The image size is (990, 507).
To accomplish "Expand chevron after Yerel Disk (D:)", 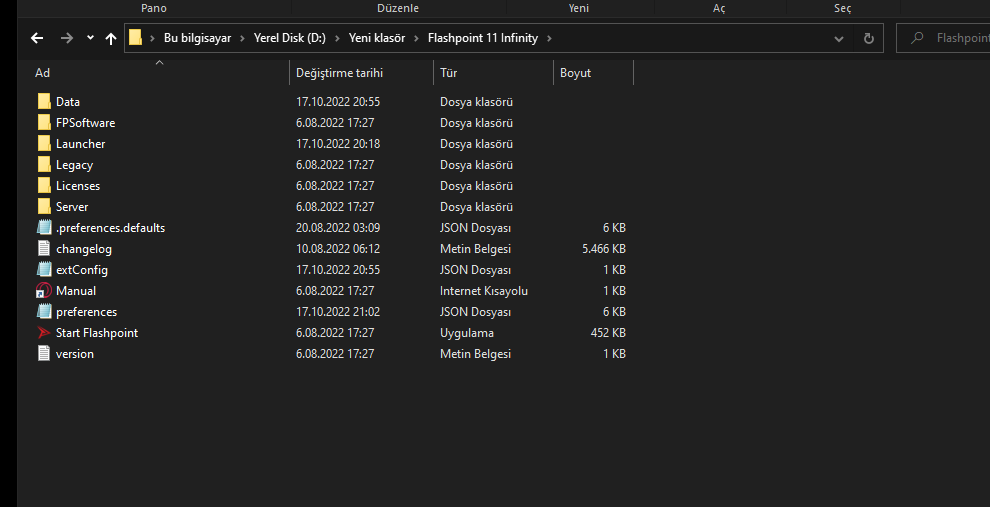I will pos(337,38).
